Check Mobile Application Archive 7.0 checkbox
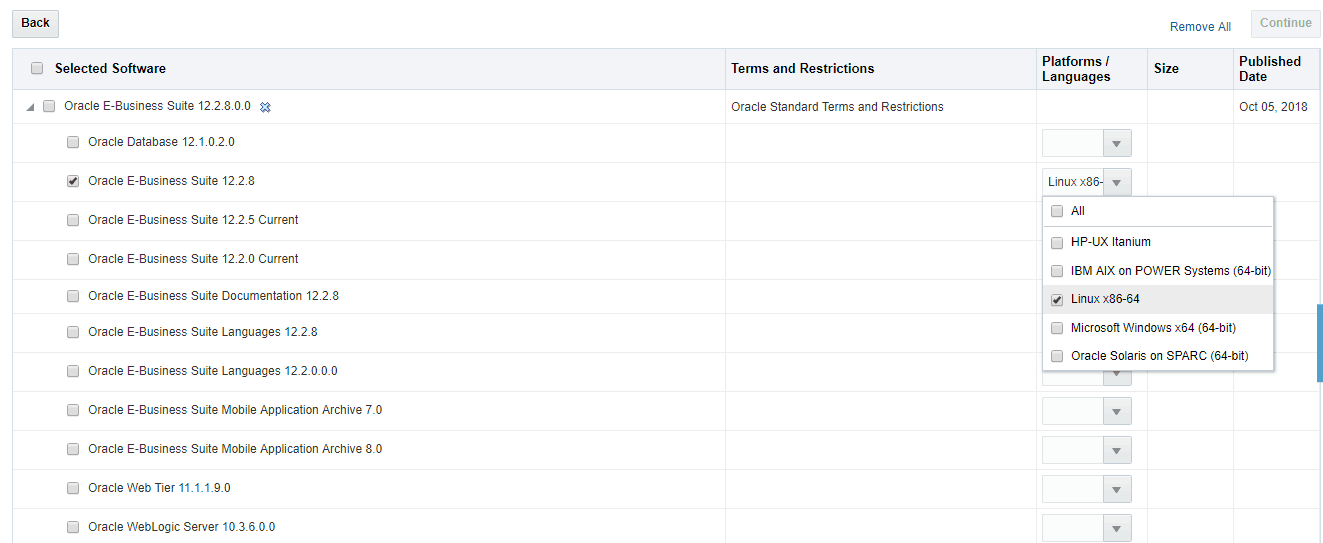This screenshot has height=543, width=1323. pyautogui.click(x=73, y=410)
